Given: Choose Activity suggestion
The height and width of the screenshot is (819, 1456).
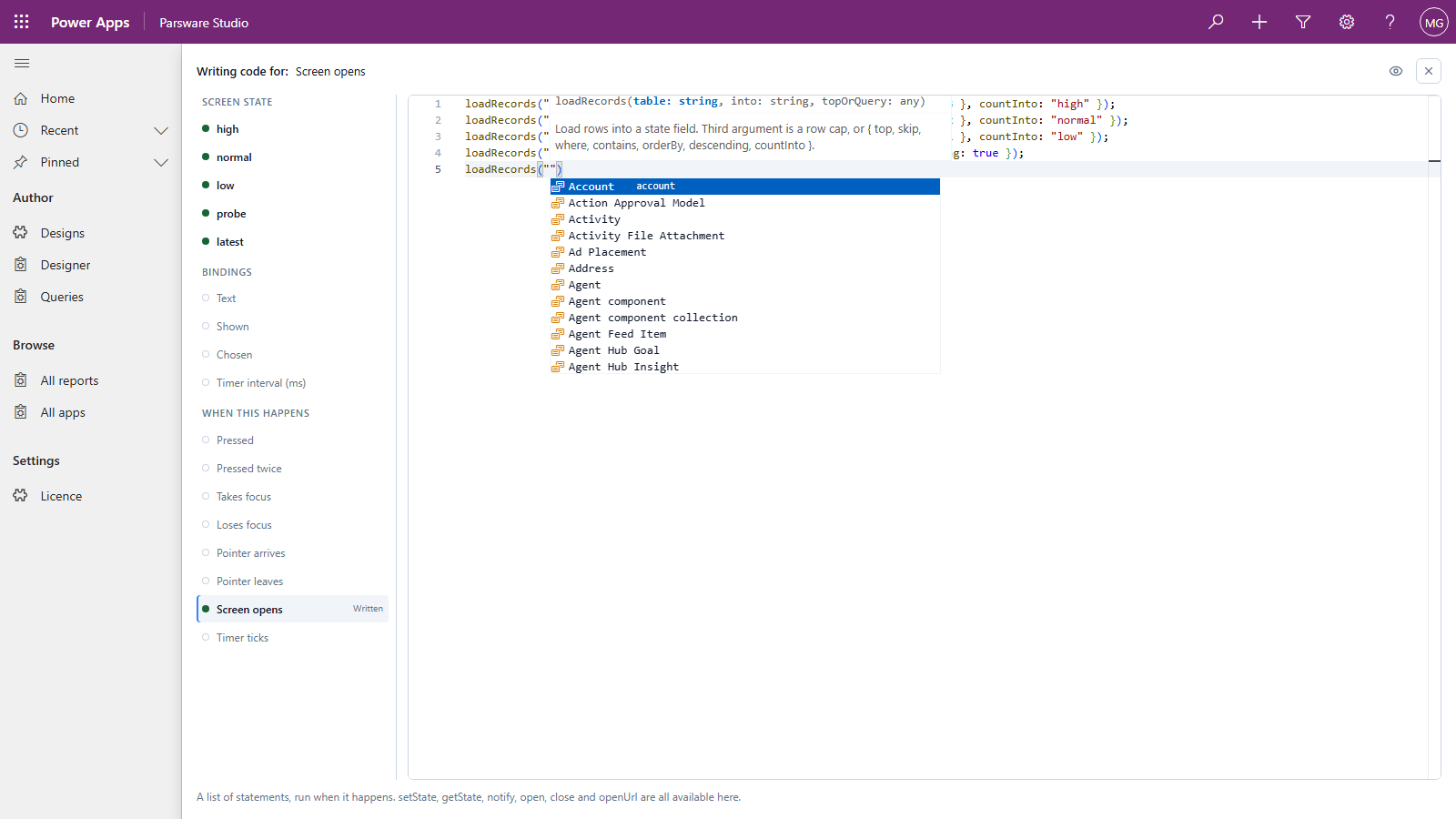Looking at the screenshot, I should click(744, 219).
